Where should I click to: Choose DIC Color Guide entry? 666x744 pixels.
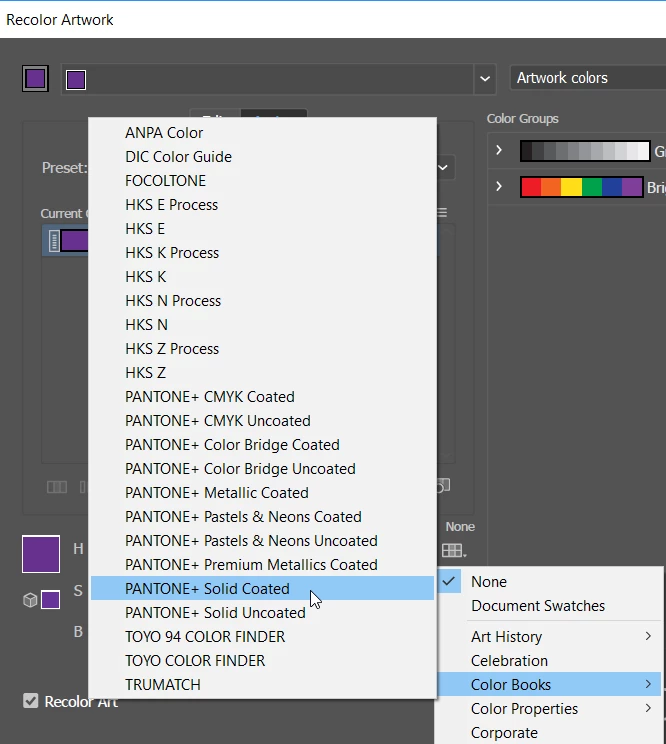(x=262, y=157)
